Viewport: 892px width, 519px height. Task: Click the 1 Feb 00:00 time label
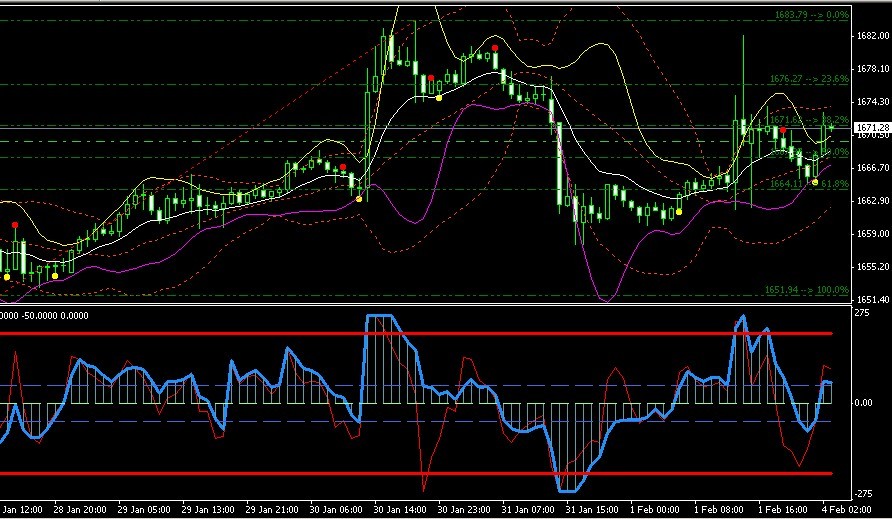pyautogui.click(x=655, y=509)
